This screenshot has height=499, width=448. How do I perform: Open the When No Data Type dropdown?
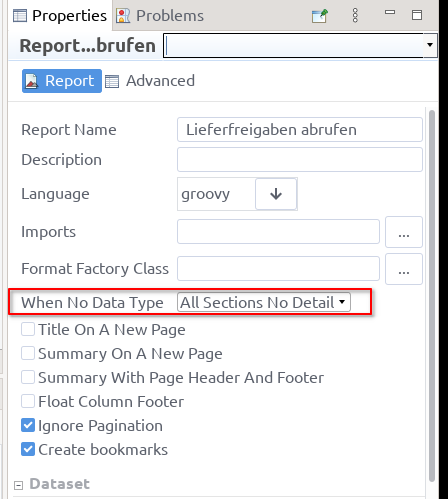[264, 302]
